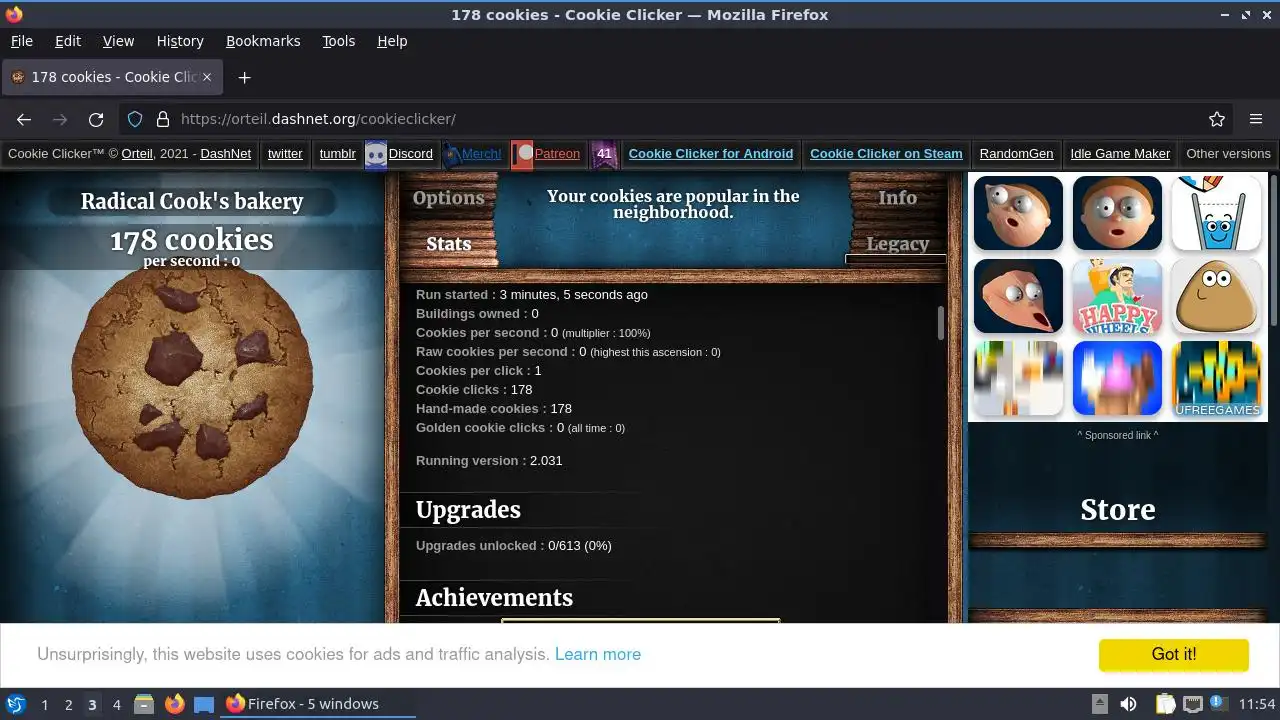Open the Idle Game Maker link
This screenshot has width=1280, height=720.
(1120, 154)
